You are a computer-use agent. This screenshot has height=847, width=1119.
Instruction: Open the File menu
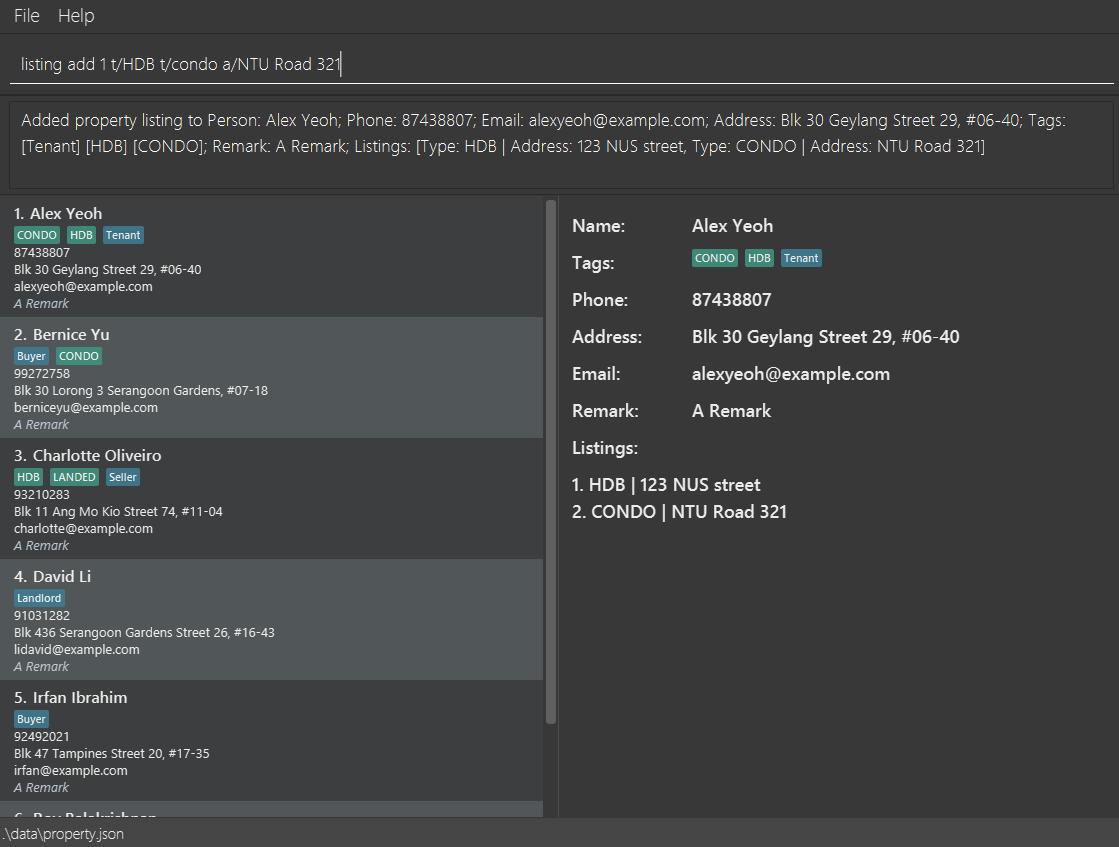tap(27, 16)
